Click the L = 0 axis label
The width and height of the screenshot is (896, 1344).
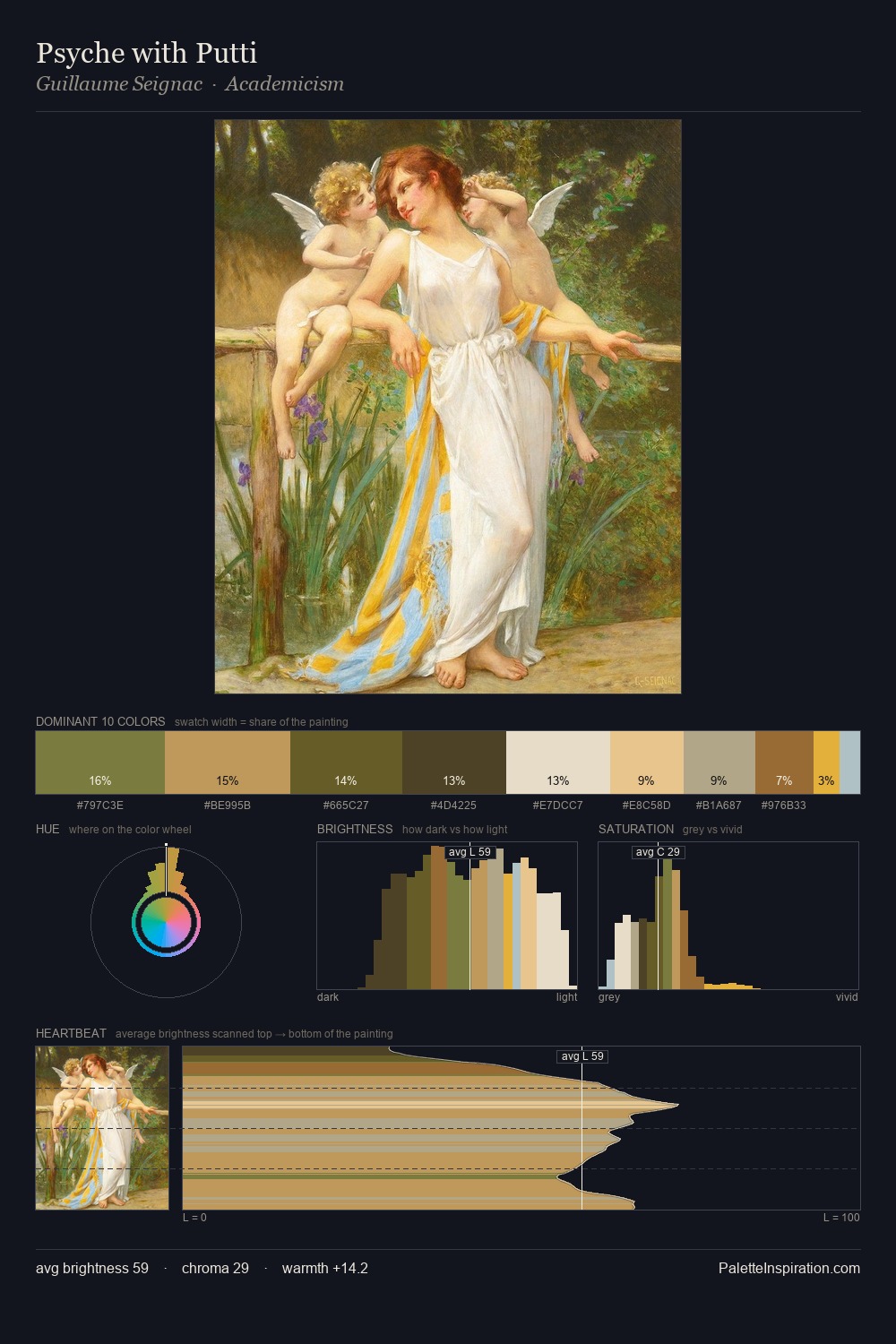(194, 1217)
